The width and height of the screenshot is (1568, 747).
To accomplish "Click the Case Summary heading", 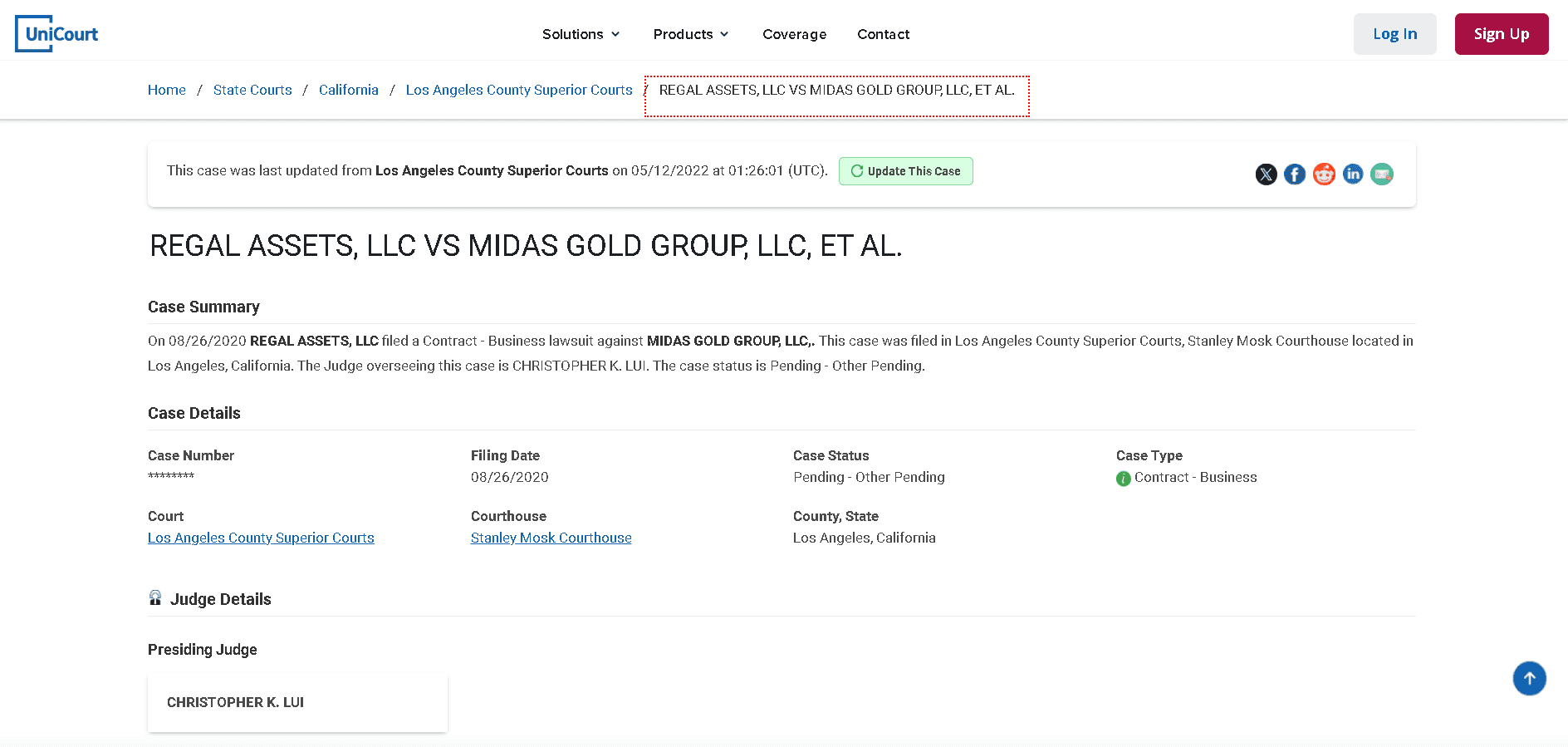I will [203, 307].
